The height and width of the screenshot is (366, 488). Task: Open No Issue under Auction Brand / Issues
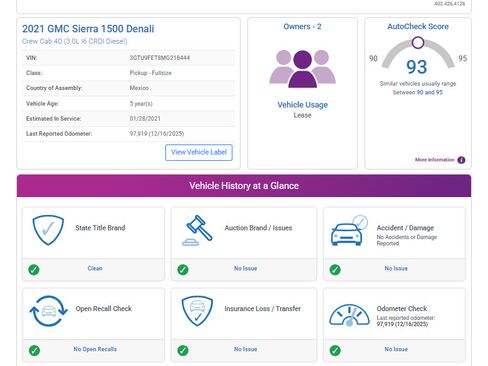pos(245,268)
